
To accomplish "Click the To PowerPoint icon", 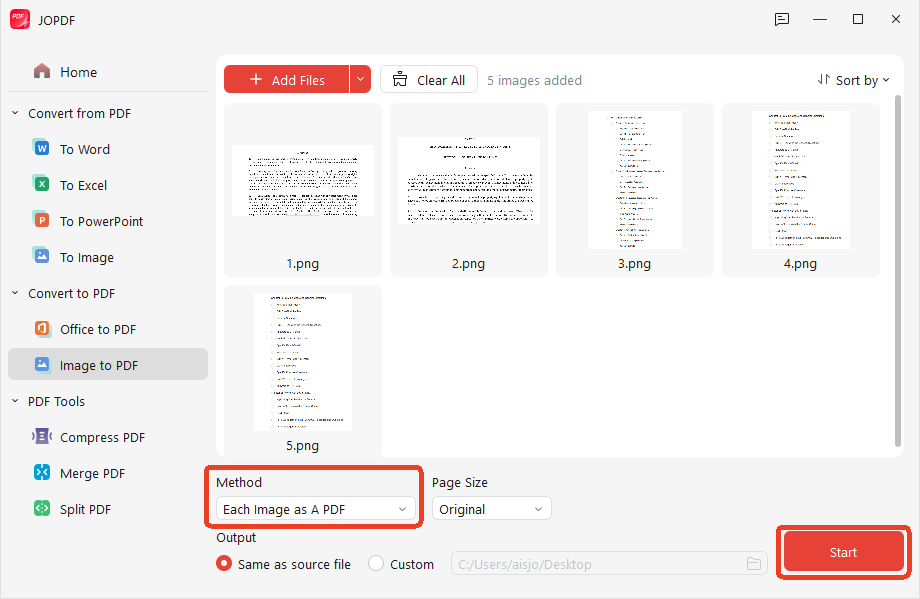I will coord(42,220).
